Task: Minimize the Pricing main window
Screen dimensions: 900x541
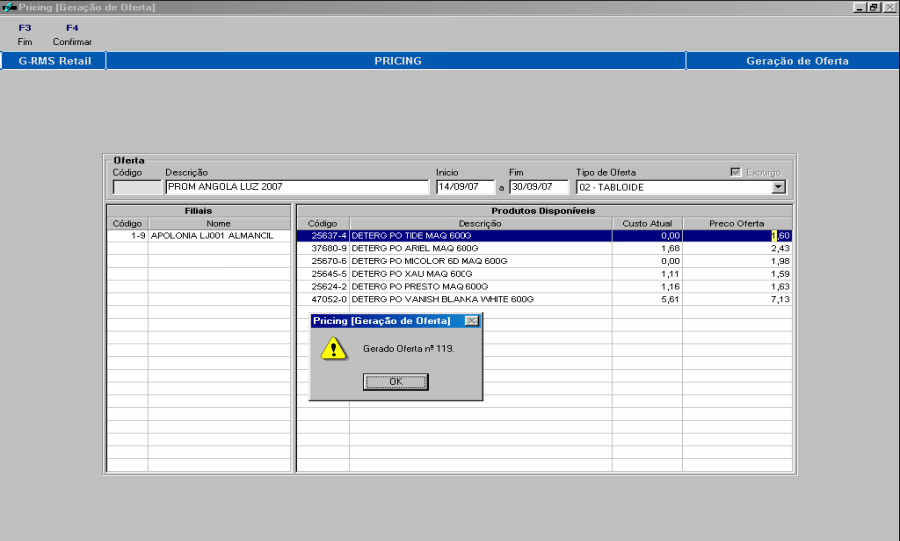Action: [x=859, y=7]
